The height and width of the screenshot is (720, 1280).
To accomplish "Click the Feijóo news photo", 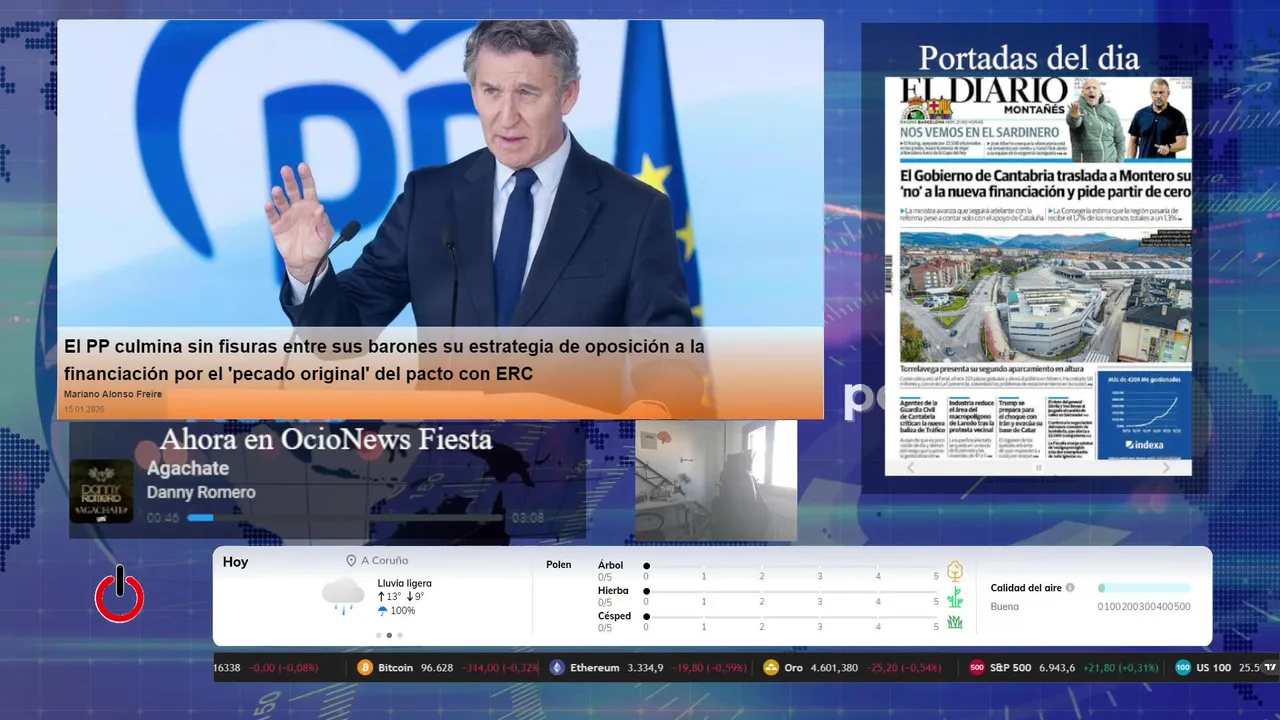I will click(x=440, y=175).
